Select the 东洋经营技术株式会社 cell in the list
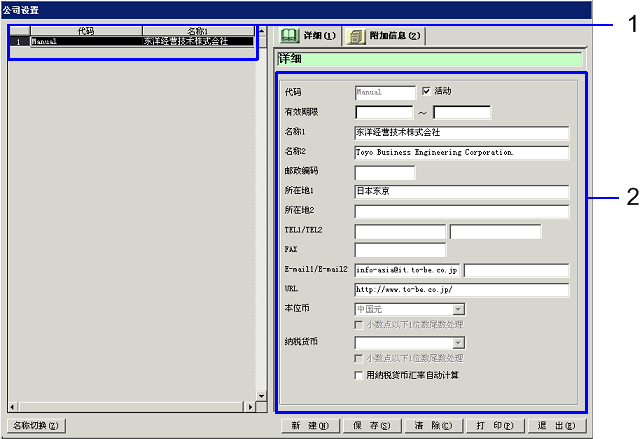Image resolution: width=640 pixels, height=439 pixels. click(198, 41)
